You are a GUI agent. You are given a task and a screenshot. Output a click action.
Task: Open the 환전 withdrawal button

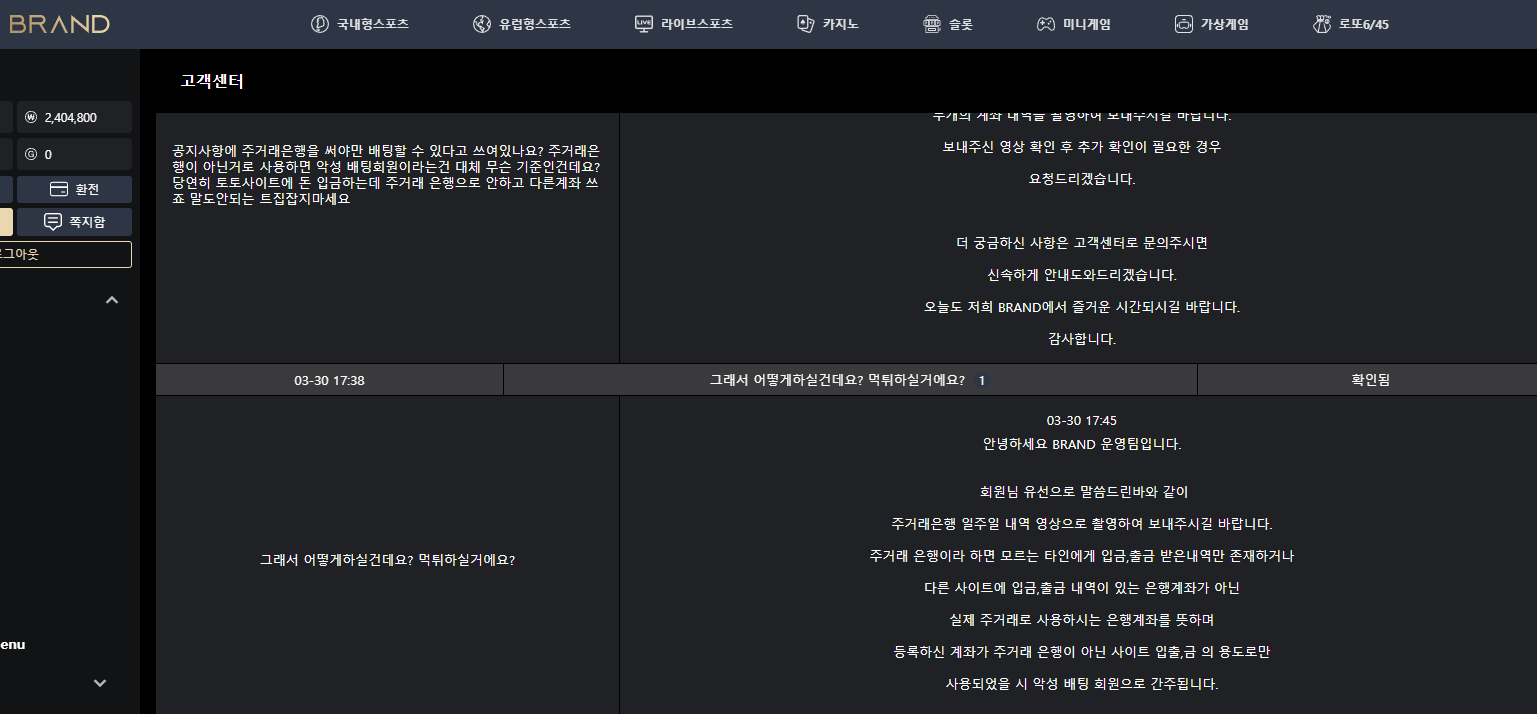74,190
